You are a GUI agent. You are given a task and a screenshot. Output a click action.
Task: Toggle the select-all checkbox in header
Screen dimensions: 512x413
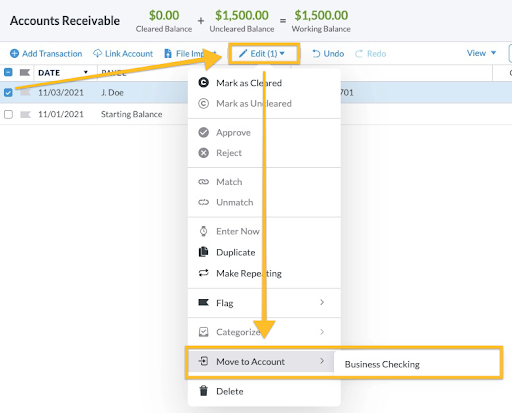tap(8, 72)
